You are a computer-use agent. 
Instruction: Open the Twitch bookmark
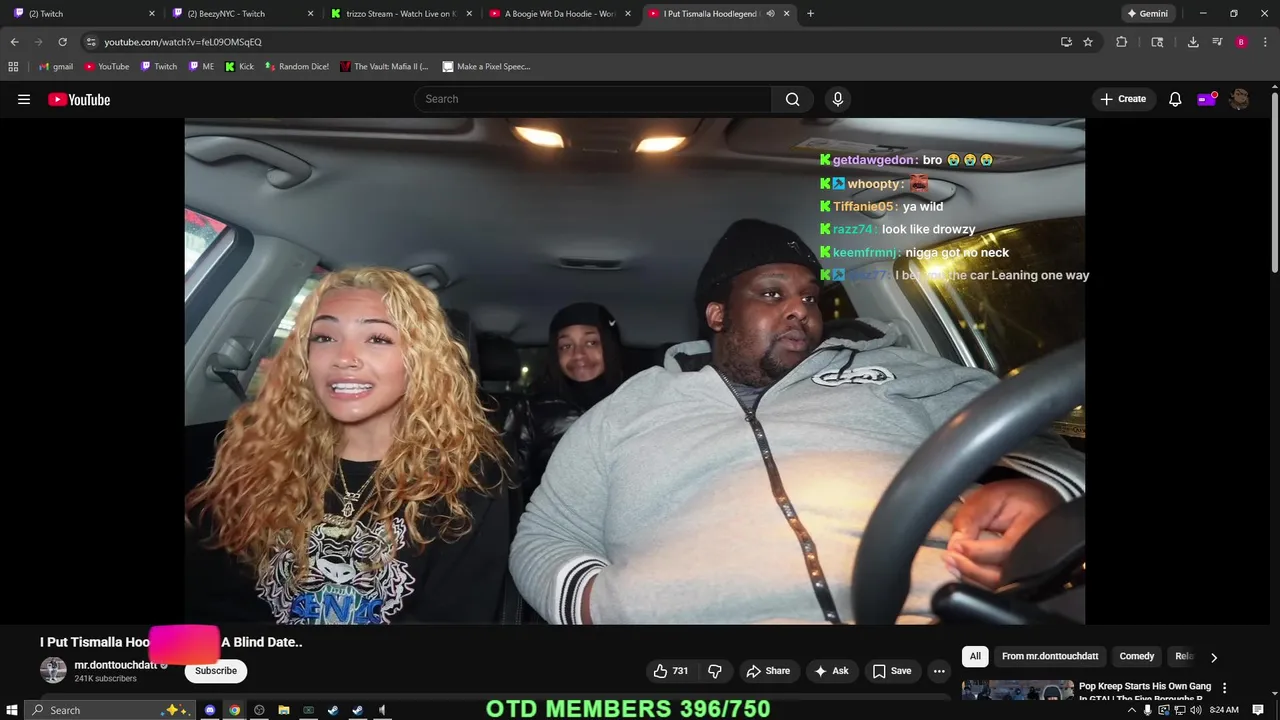[159, 67]
